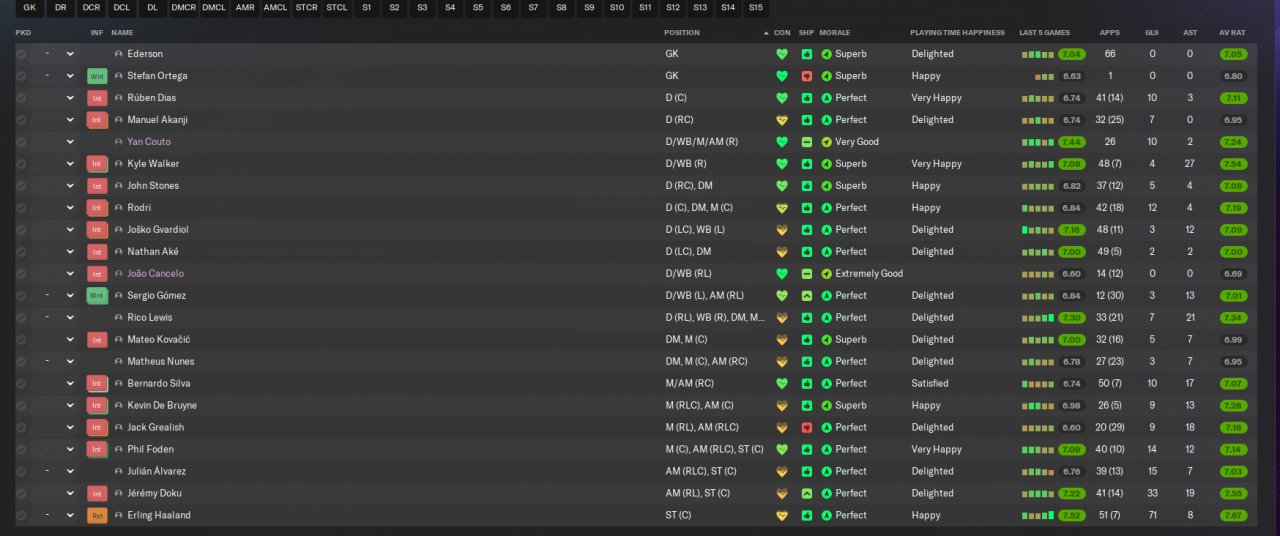Sort by the POSITION column header

(x=682, y=33)
